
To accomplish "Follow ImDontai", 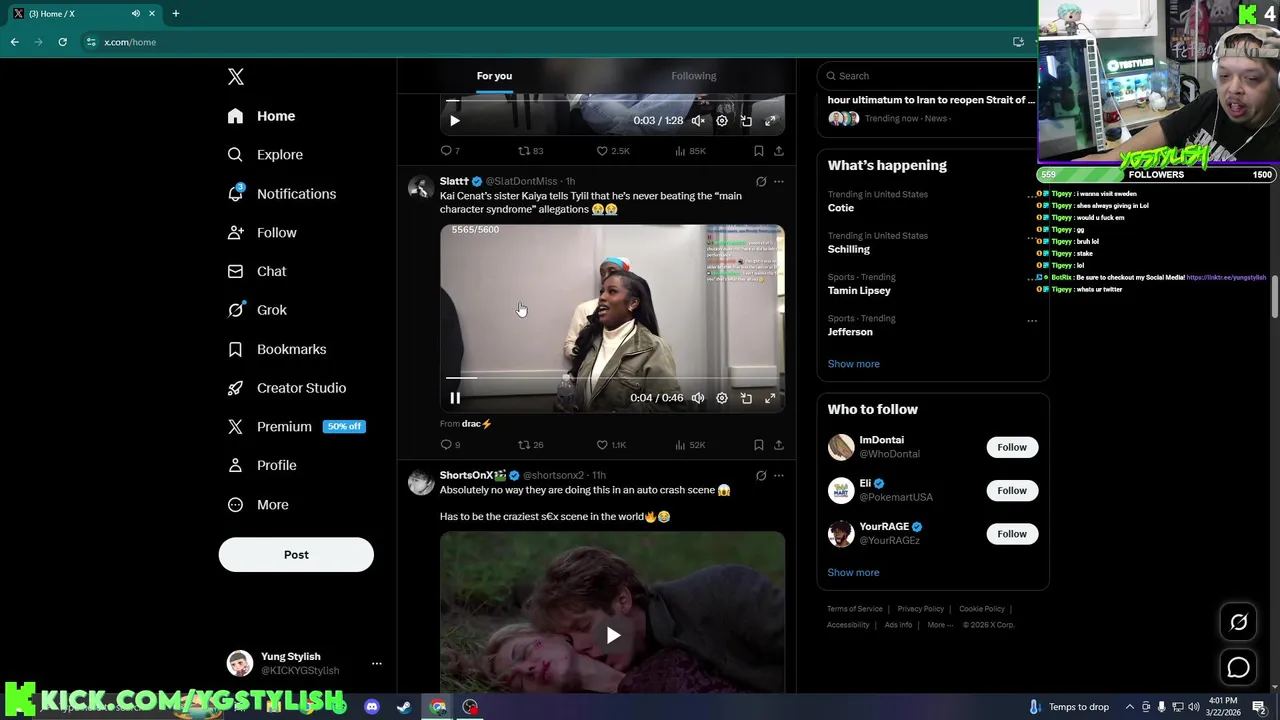I will 1012,447.
